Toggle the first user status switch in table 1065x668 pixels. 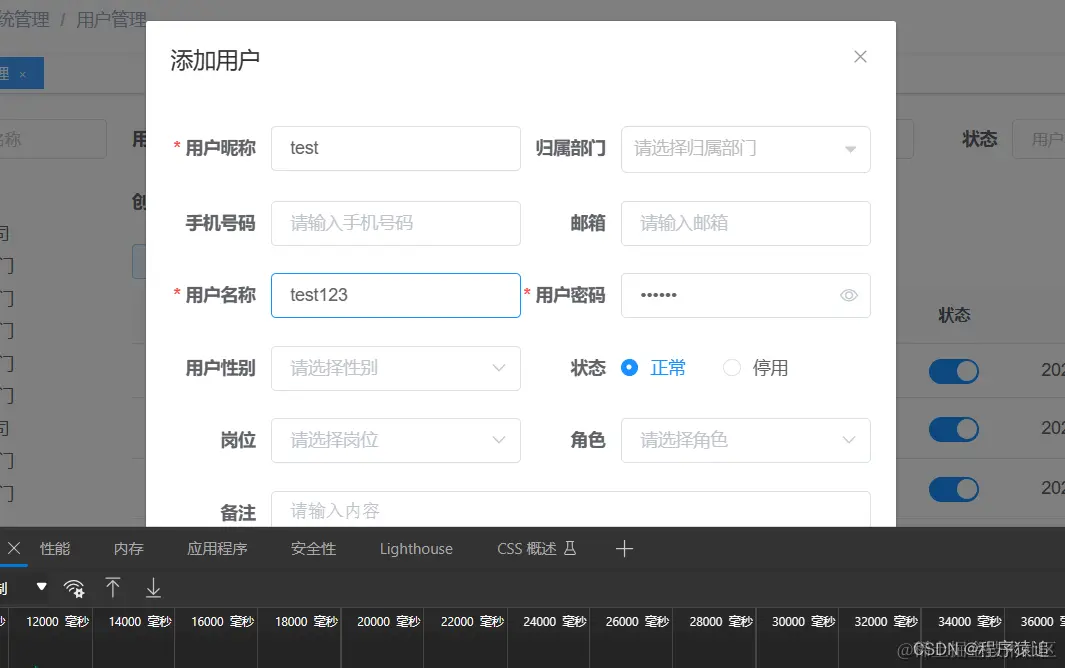954,371
